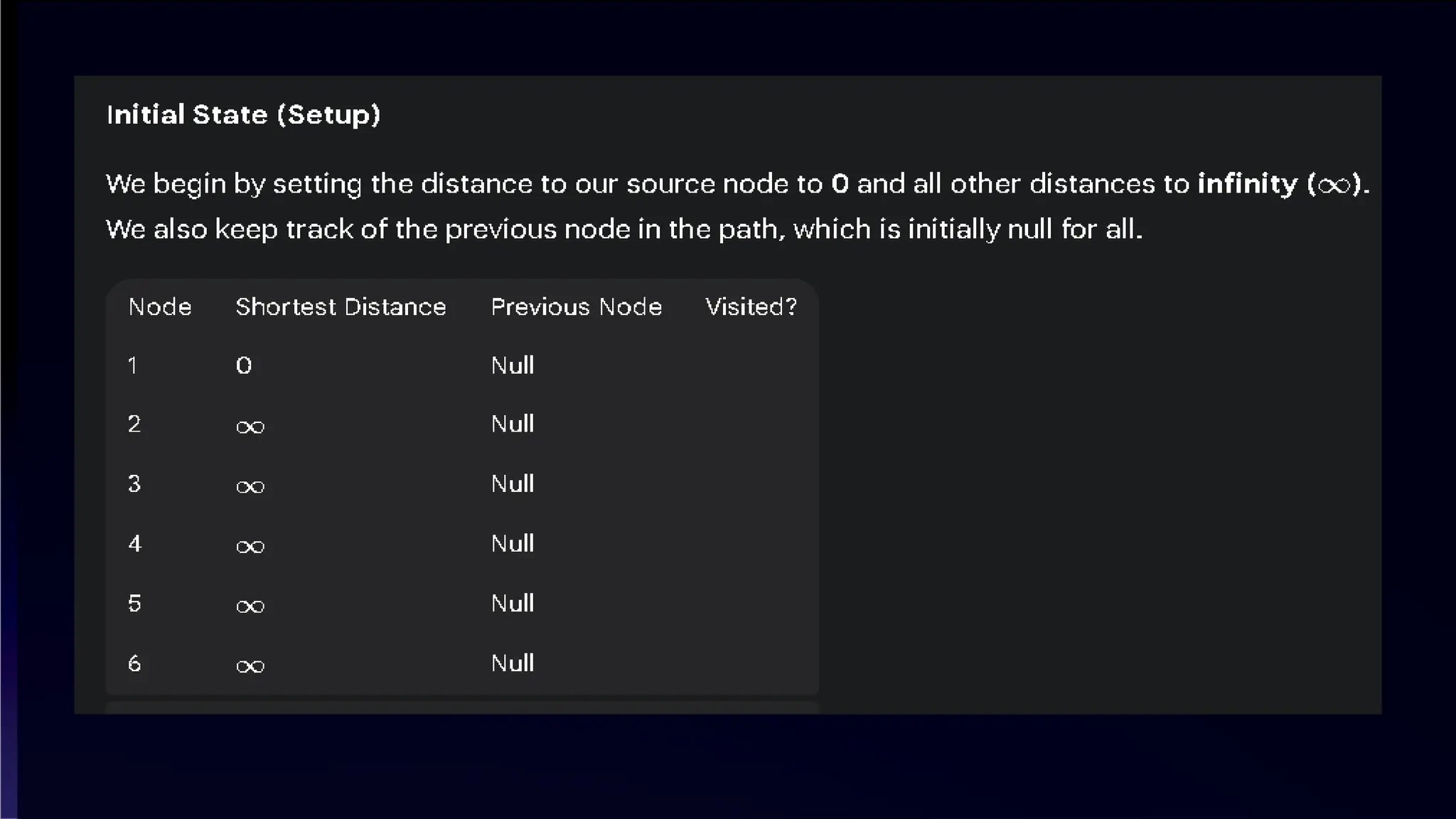Click the infinity distance in node 2's row
The height and width of the screenshot is (819, 1456).
250,427
